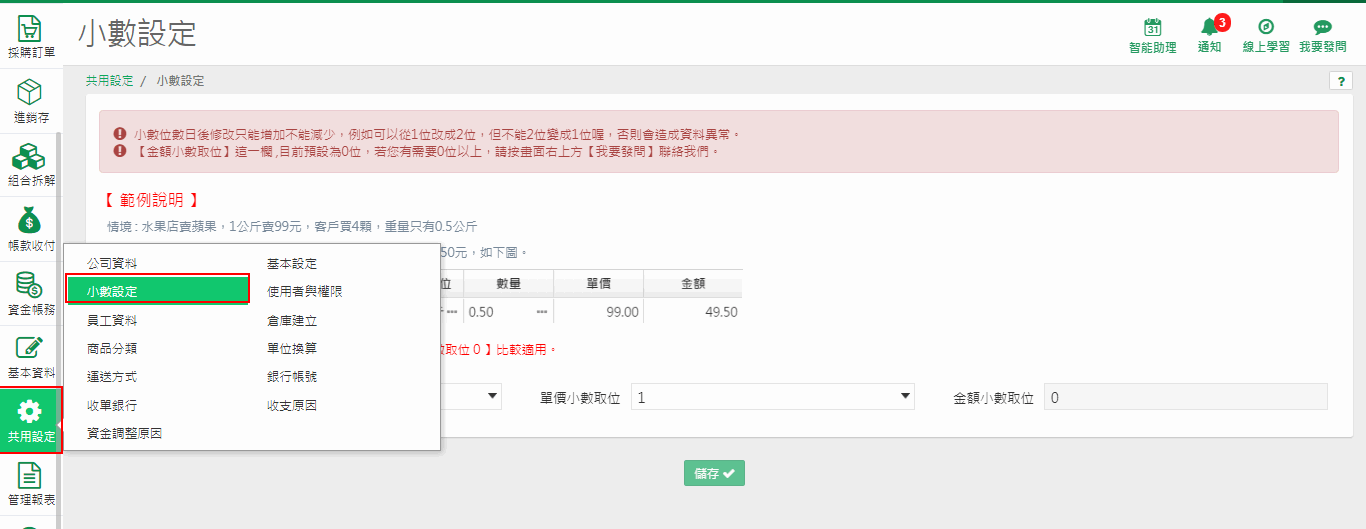The width and height of the screenshot is (1366, 529).
Task: Select 倉庫建立 in the flyout menu
Action: [x=292, y=320]
